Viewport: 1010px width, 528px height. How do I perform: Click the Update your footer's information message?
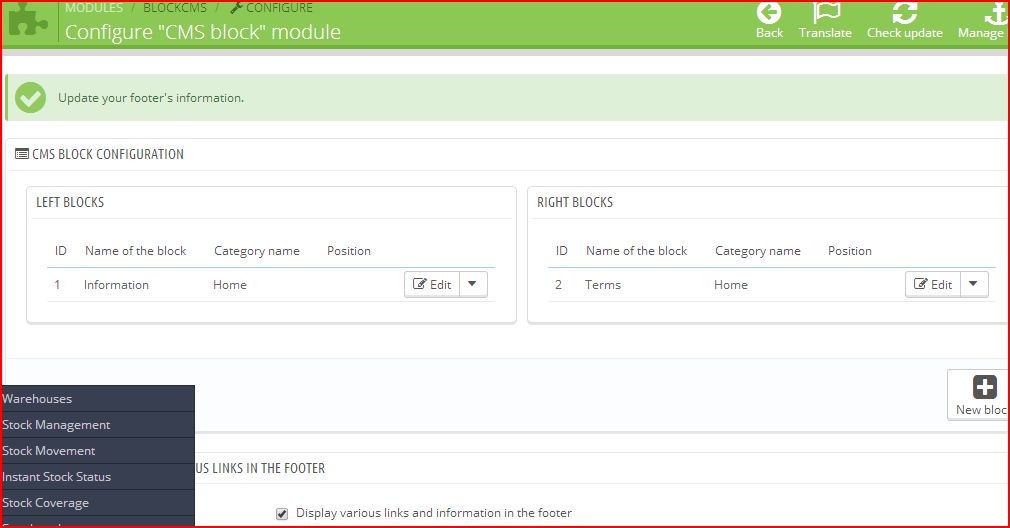(x=151, y=98)
